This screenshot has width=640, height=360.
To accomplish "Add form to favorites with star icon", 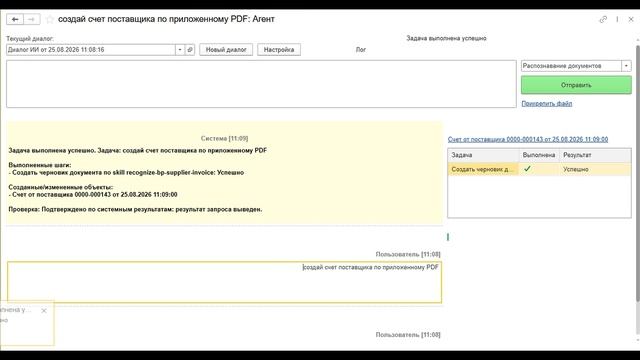I will [50, 19].
